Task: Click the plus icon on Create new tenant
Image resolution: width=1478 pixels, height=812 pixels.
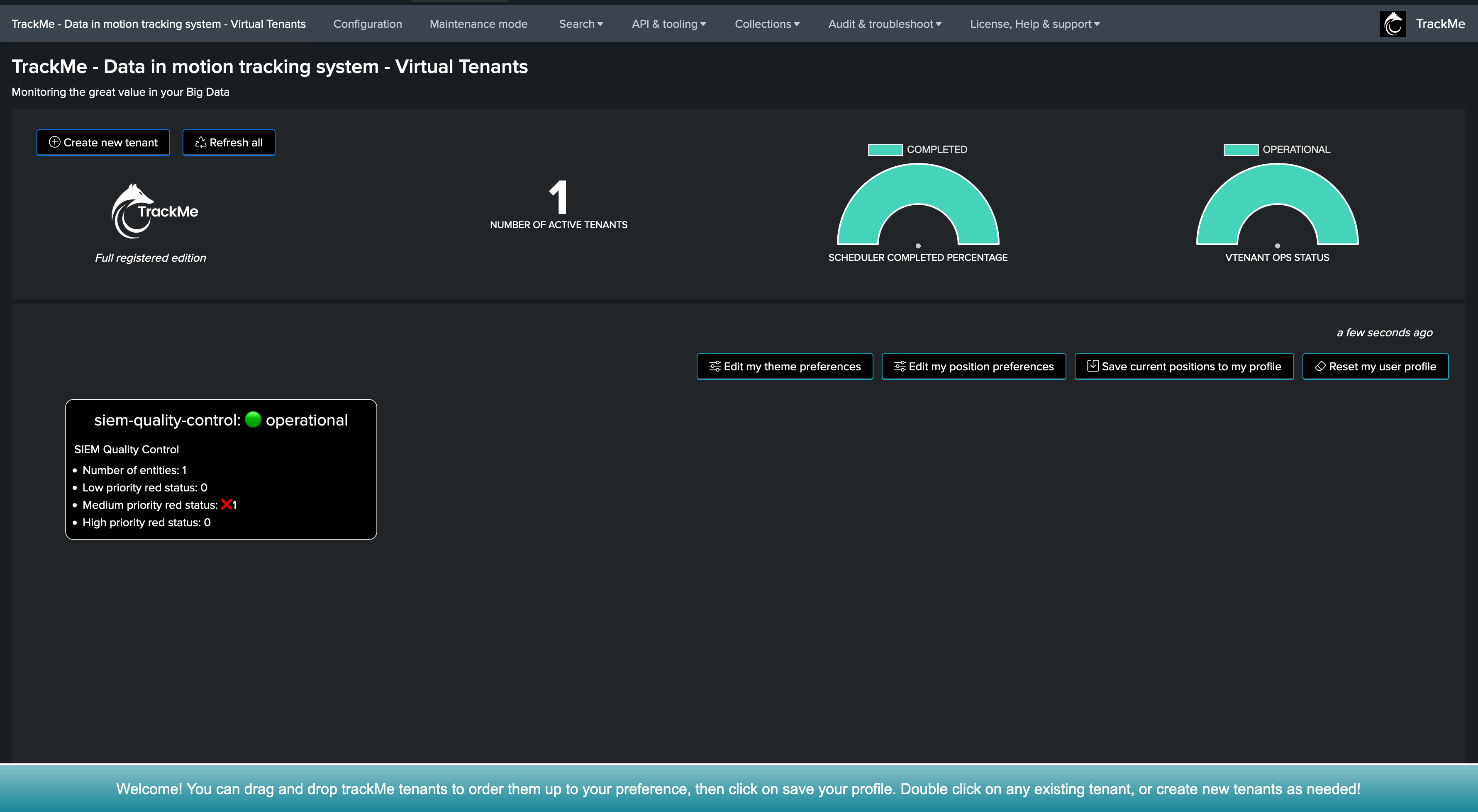Action: point(54,142)
